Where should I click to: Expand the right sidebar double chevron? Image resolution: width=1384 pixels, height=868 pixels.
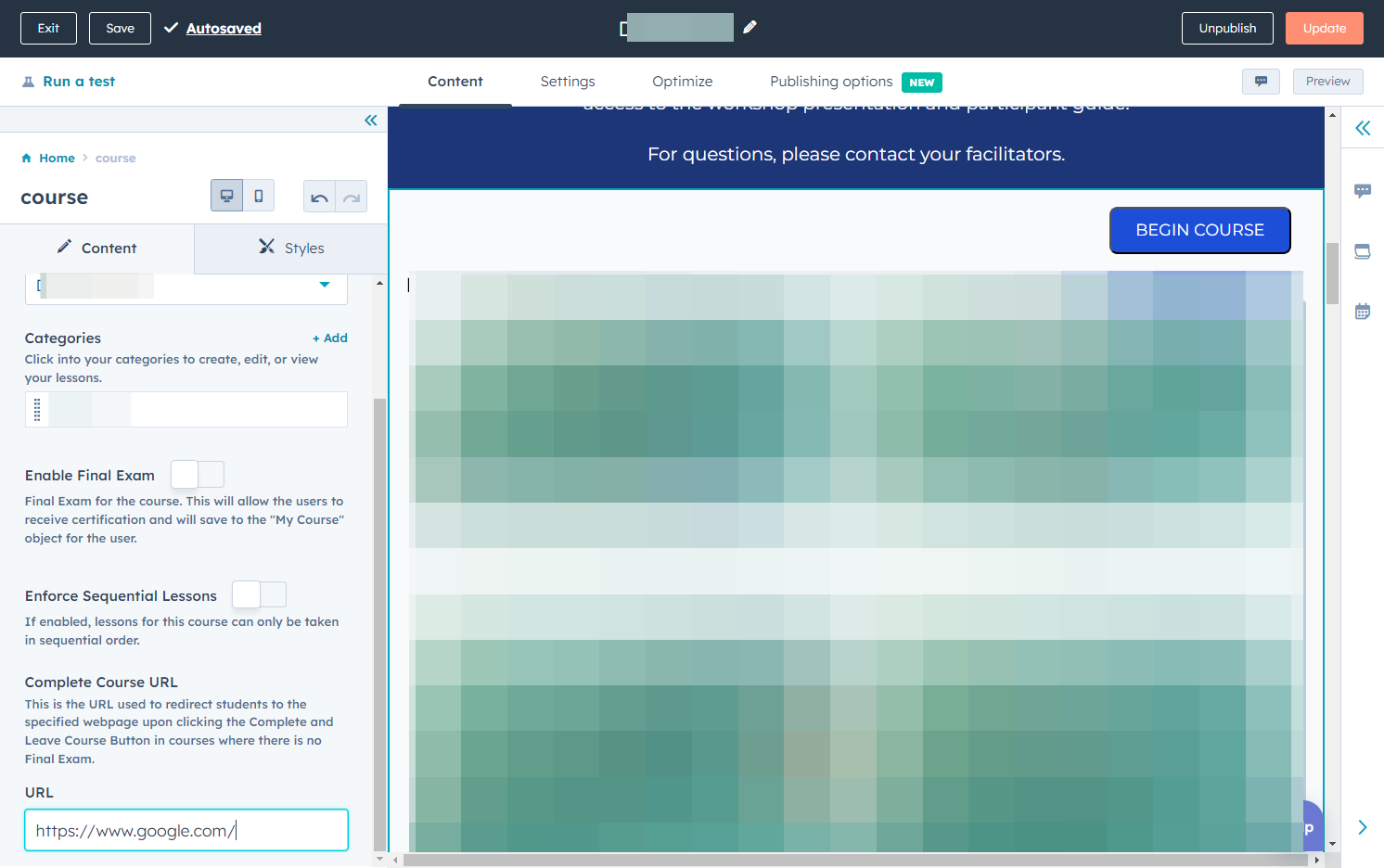coord(1363,128)
